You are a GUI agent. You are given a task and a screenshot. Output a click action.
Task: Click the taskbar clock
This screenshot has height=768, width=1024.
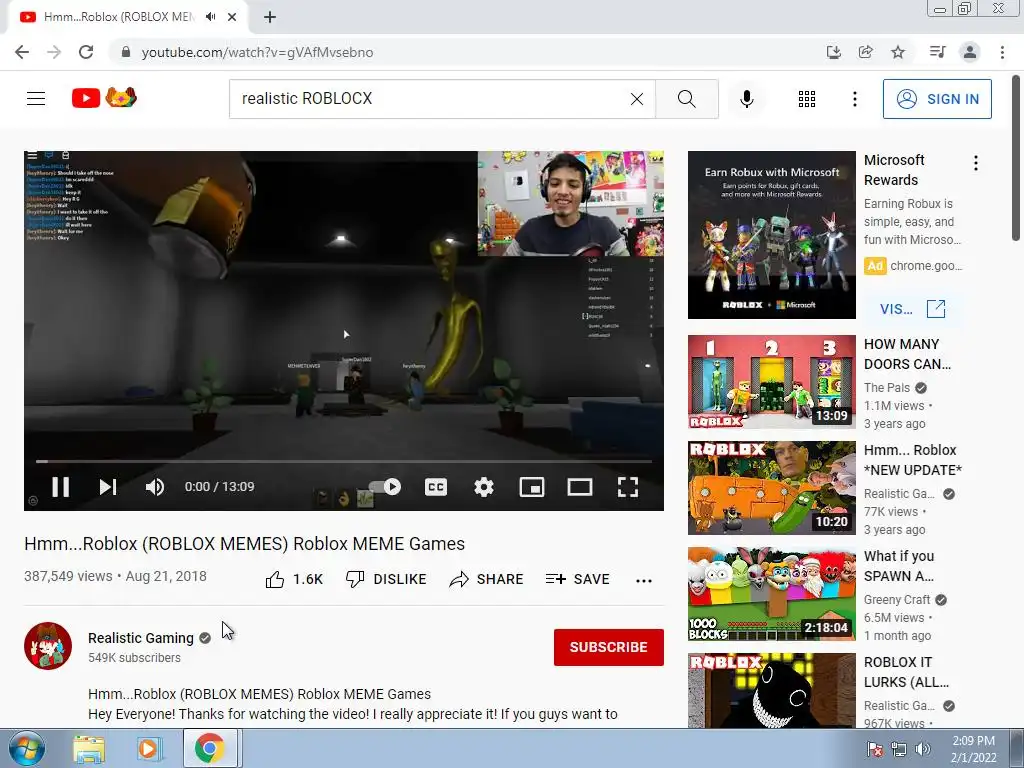point(973,749)
